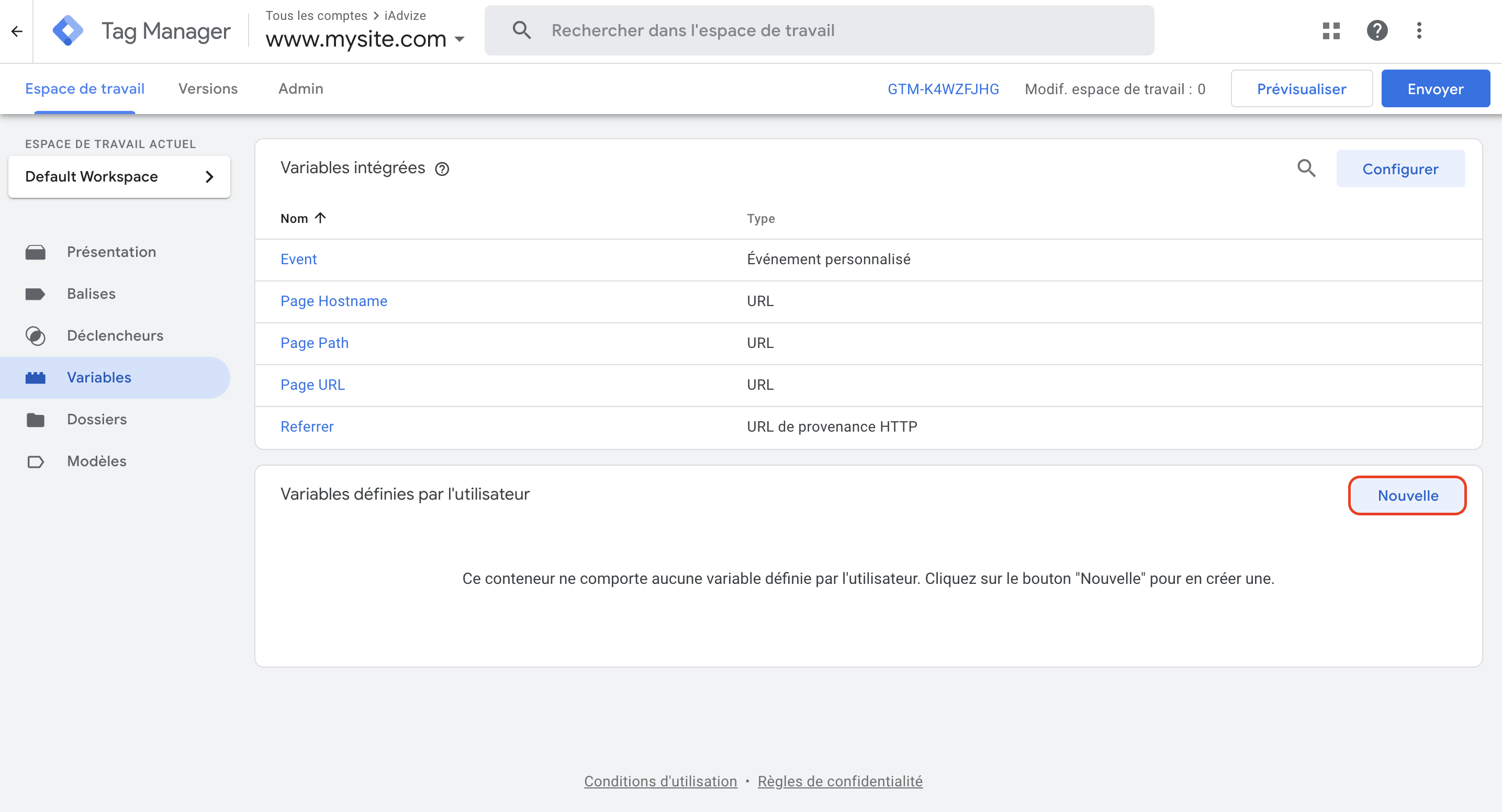Click the Nouvelle button

click(x=1407, y=495)
